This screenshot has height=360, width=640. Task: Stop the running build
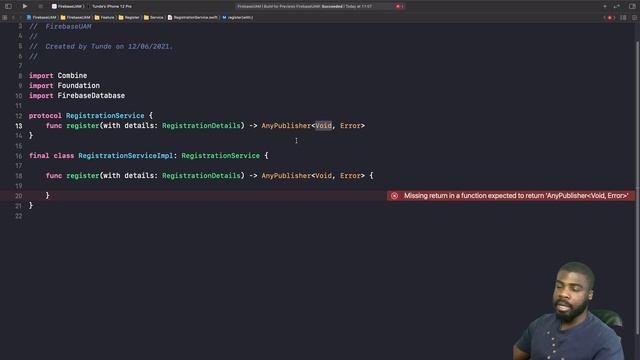[40, 6]
